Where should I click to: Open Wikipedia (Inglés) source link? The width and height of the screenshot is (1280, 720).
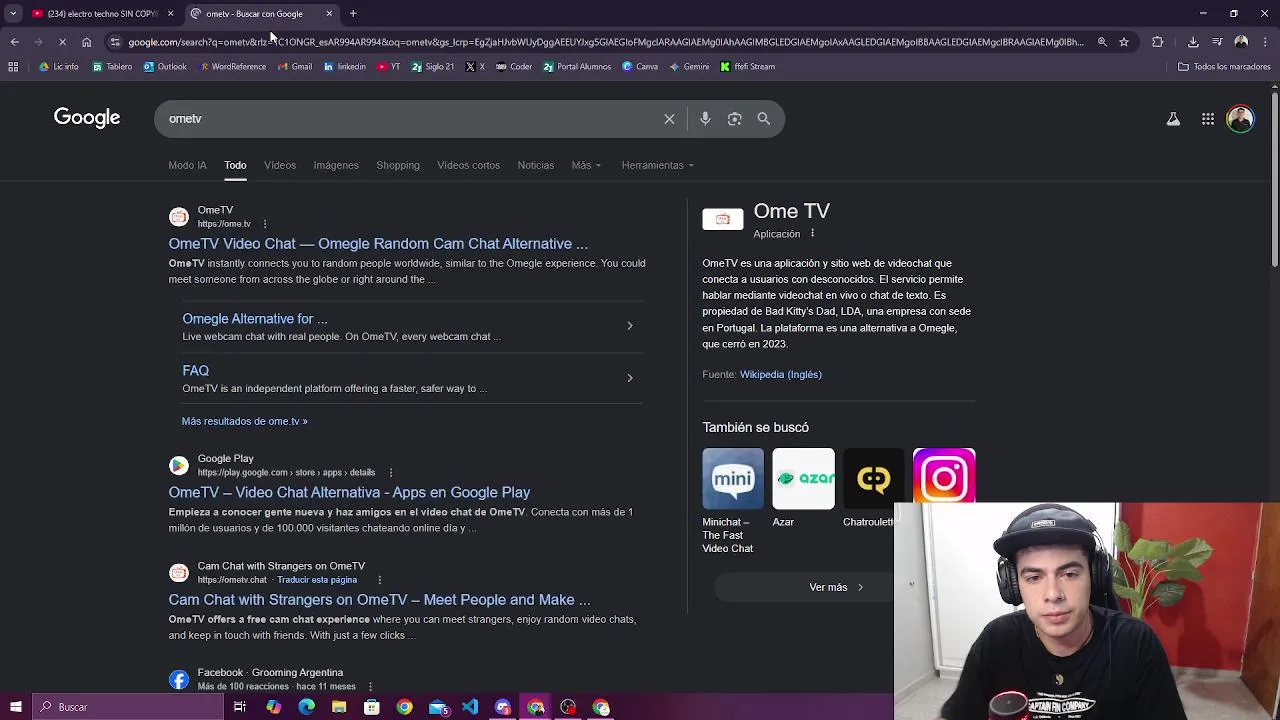781,374
